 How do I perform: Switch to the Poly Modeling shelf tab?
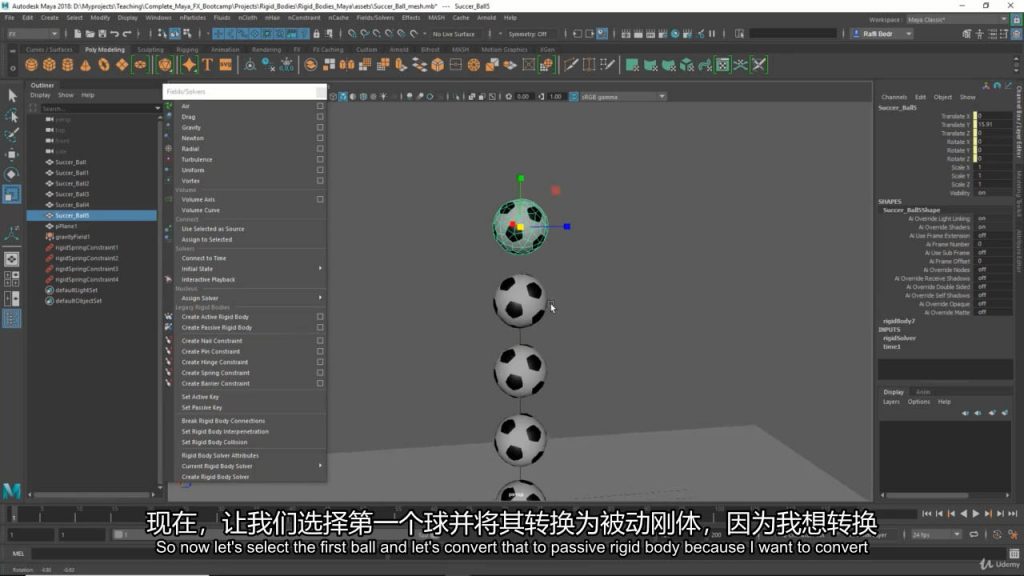(x=104, y=50)
